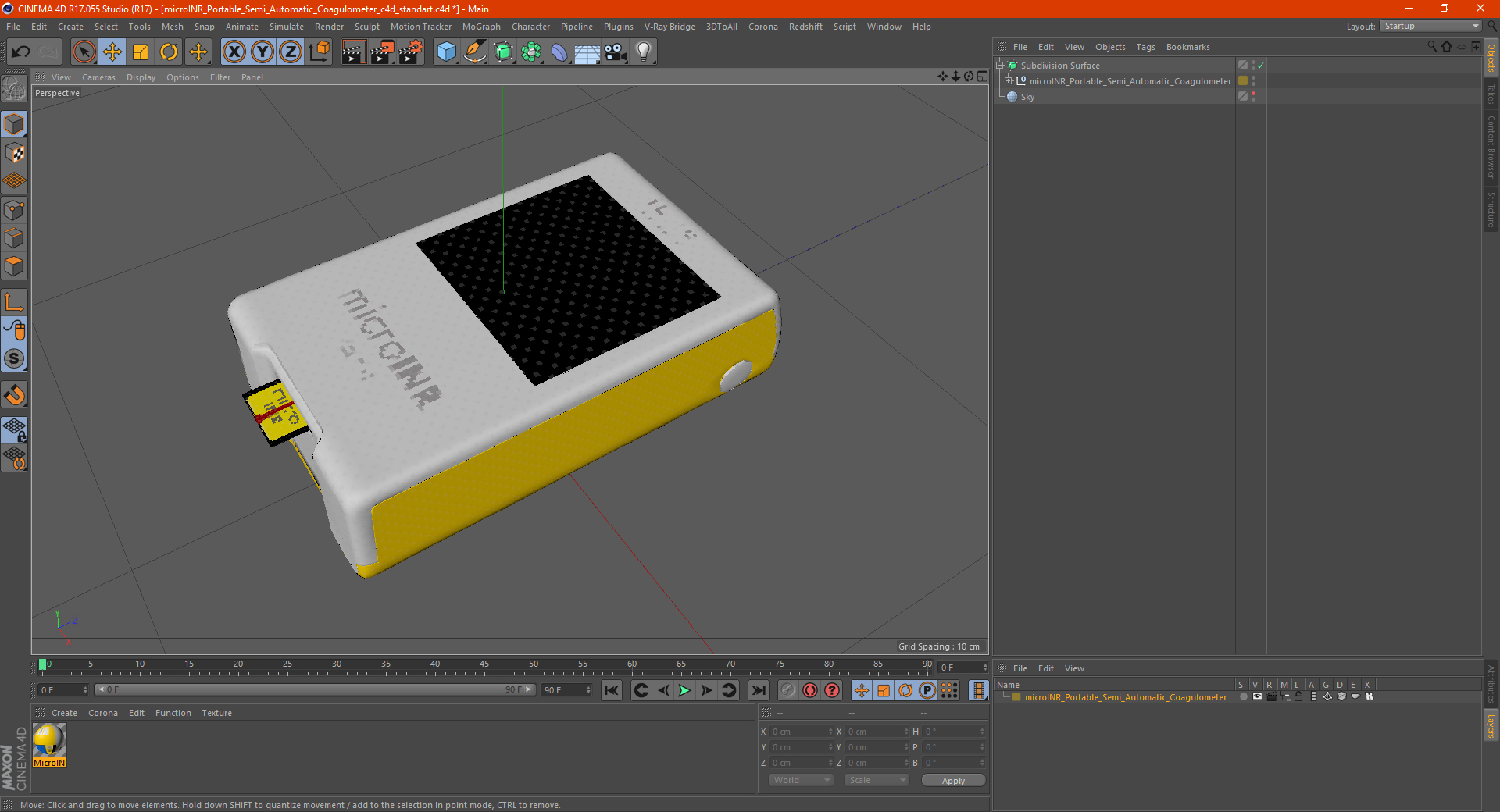1500x812 pixels.
Task: Switch to Texture mode icon
Action: [14, 153]
